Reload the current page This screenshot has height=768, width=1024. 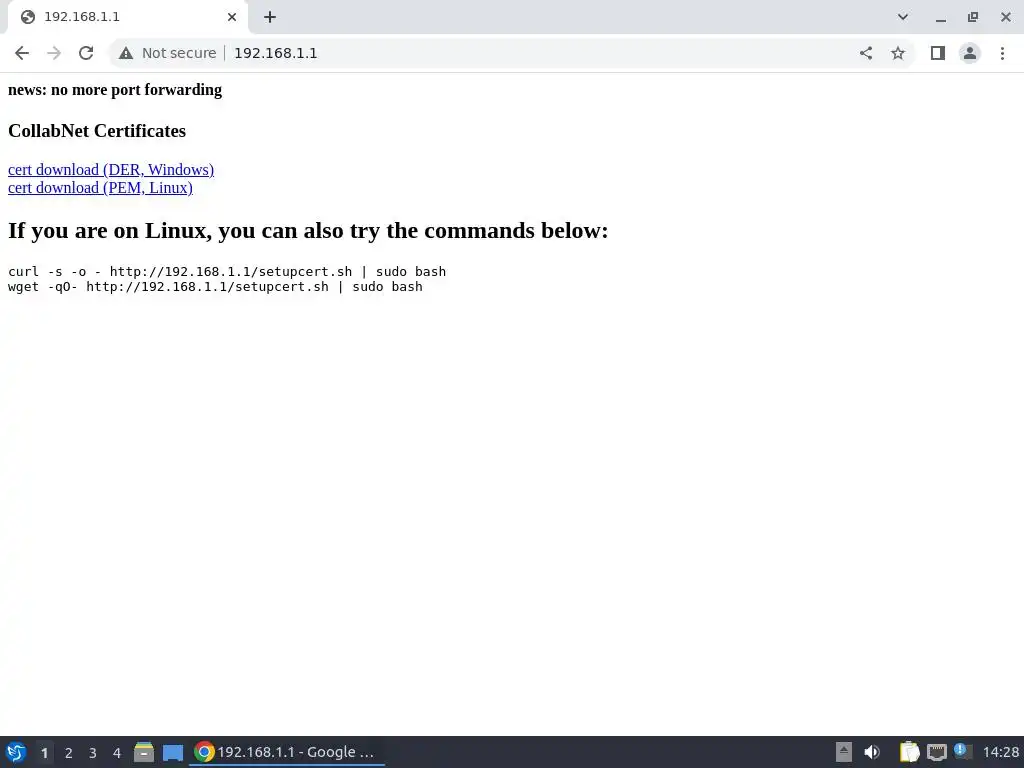coord(86,53)
